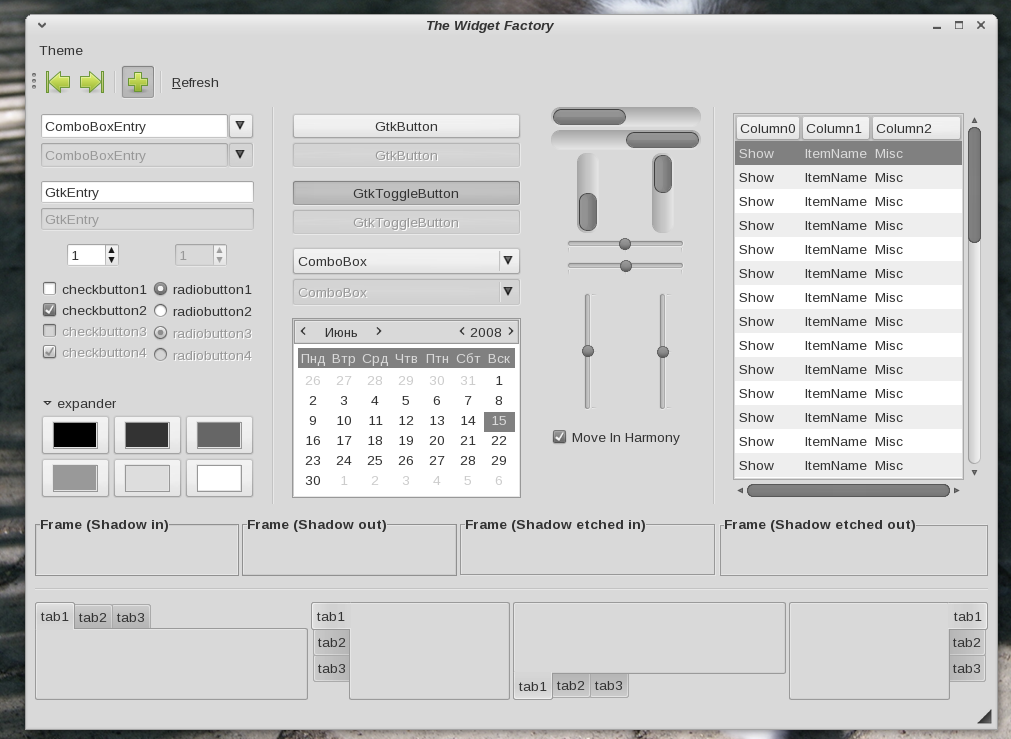
Task: Click the Column1 header
Action: point(835,128)
